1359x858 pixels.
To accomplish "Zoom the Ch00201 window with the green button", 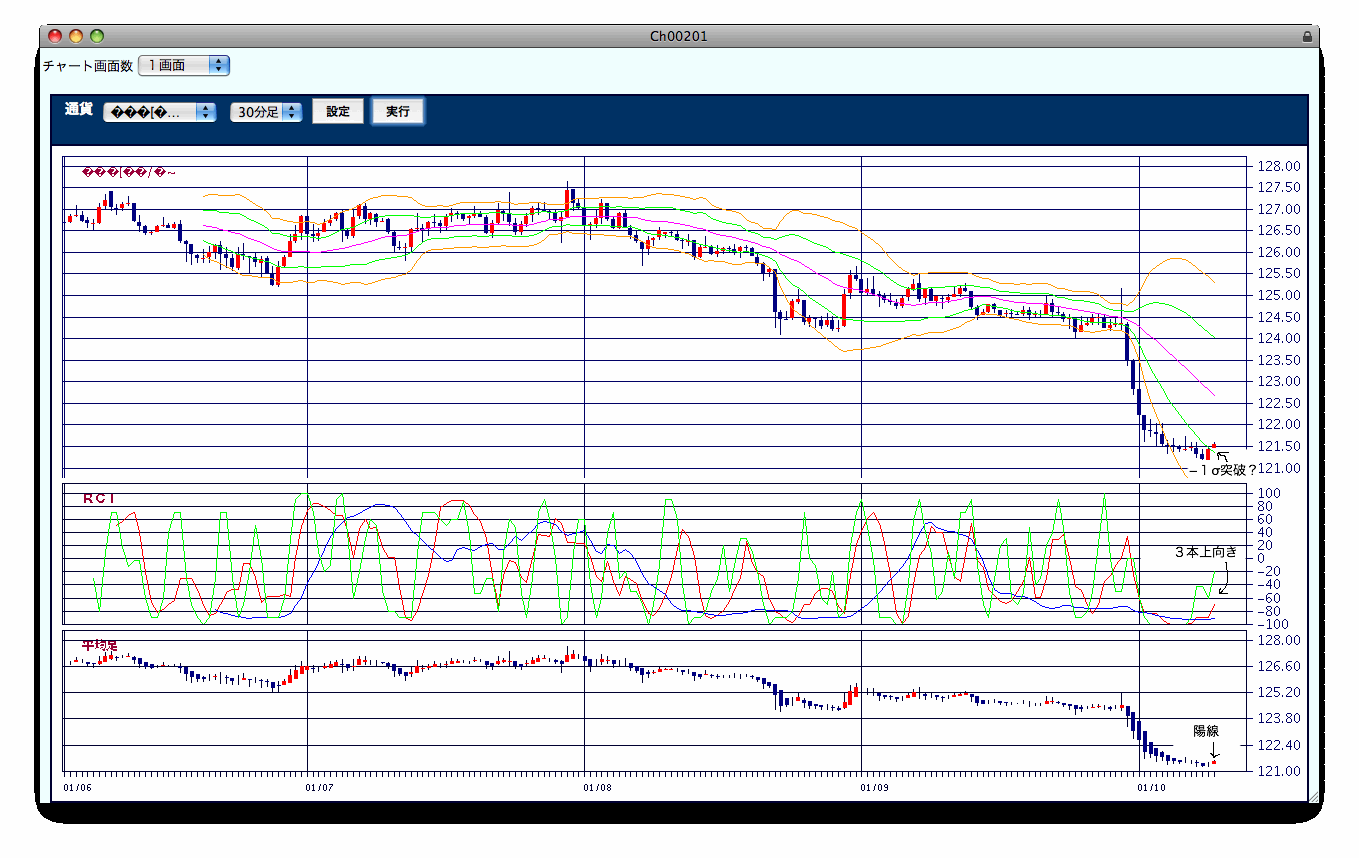I will coord(97,36).
